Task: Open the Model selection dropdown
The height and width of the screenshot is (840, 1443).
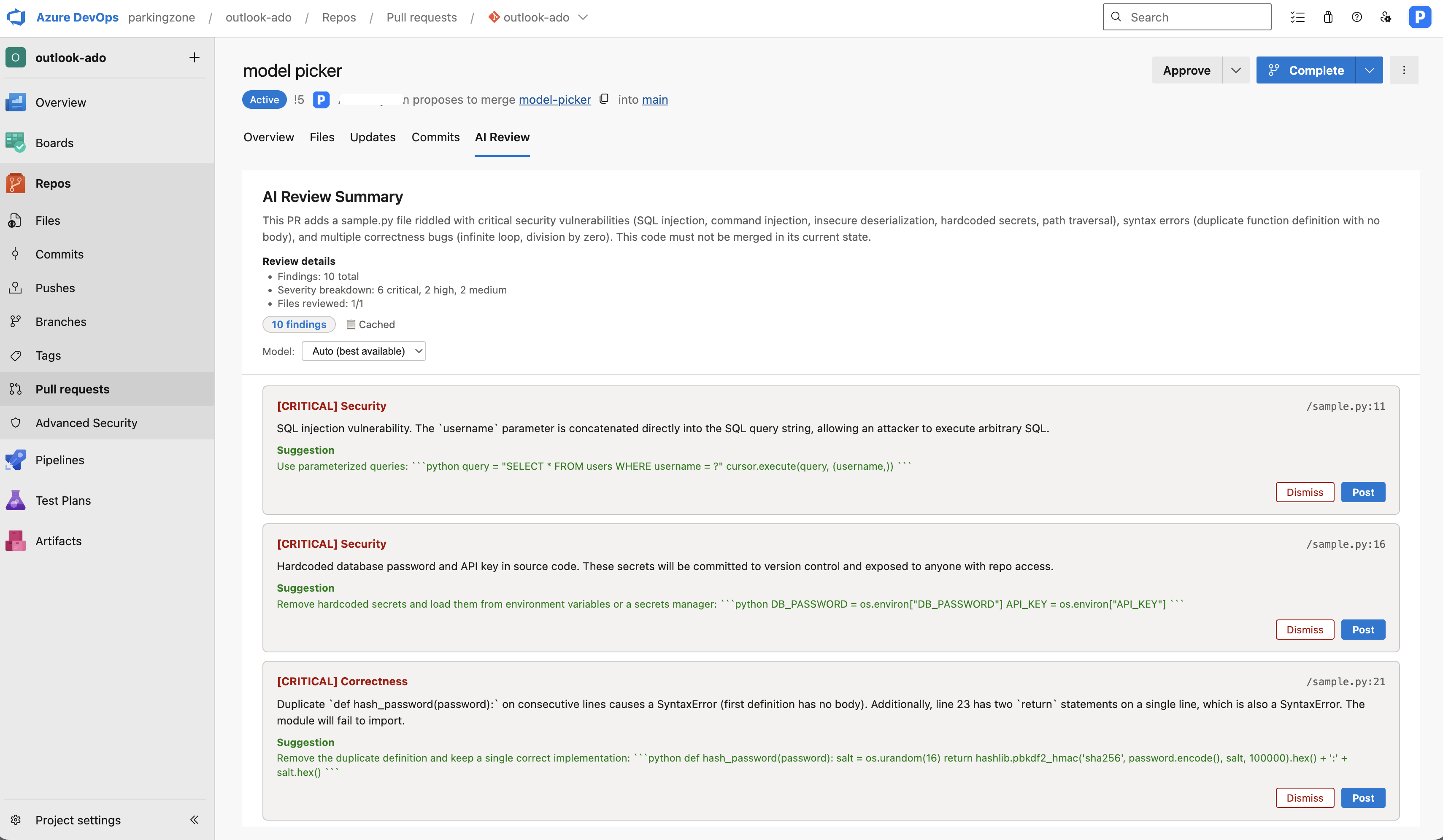Action: click(x=364, y=351)
